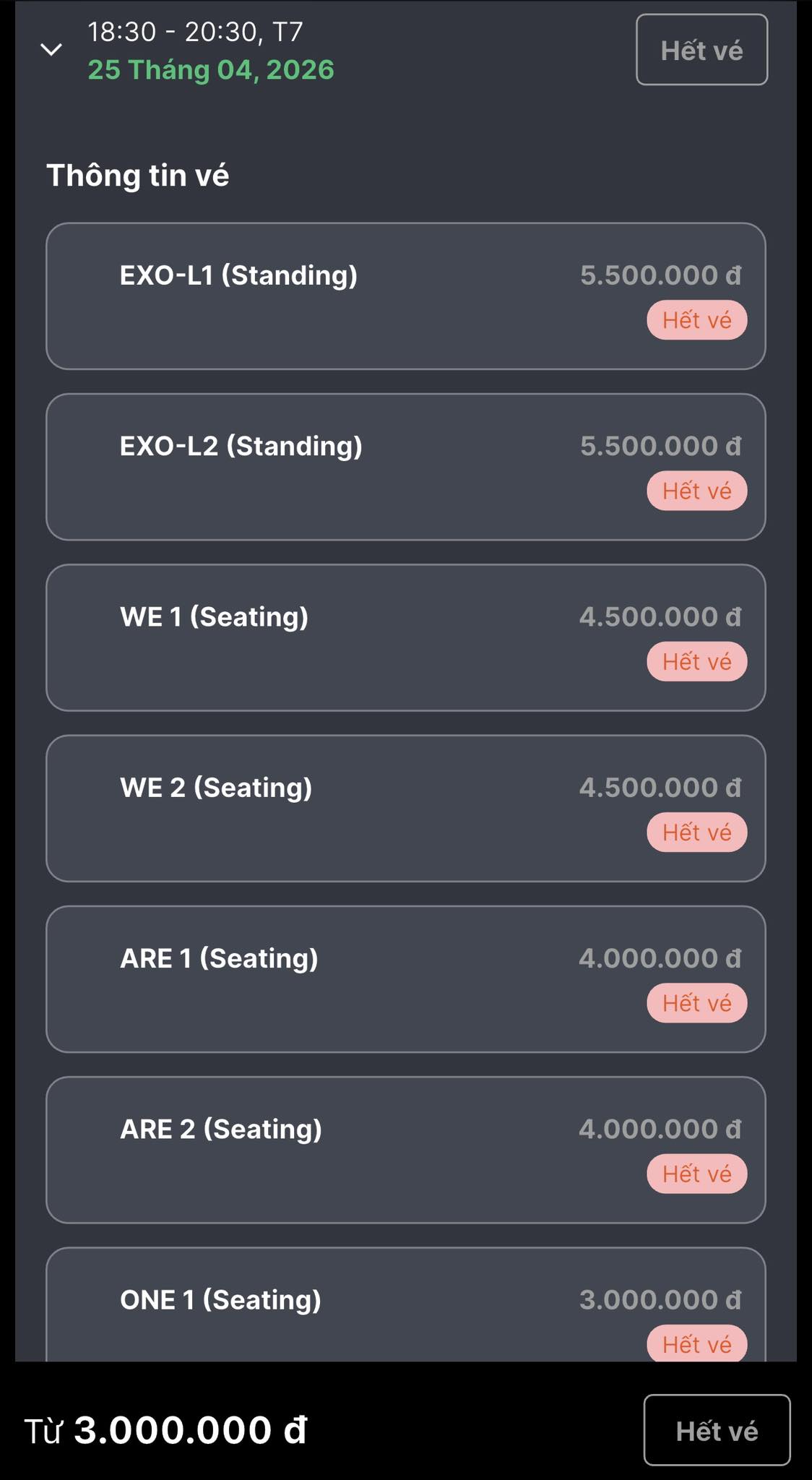
Task: Click bottom Hết vé button by price
Action: (717, 1430)
